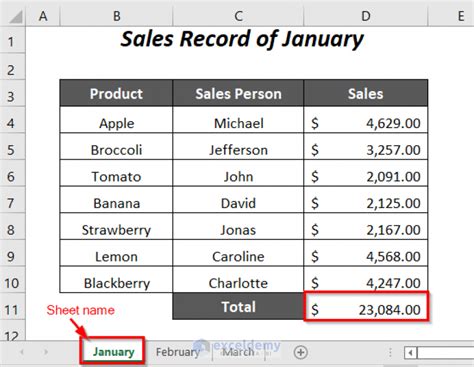Click scrollbar left arrow button
474x367 pixels.
pos(411,353)
